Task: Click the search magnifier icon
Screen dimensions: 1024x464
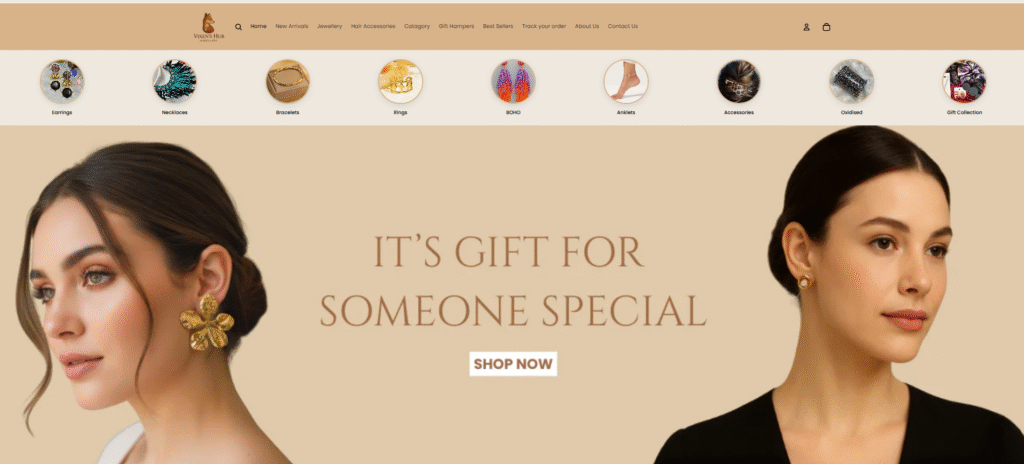Action: (x=238, y=27)
